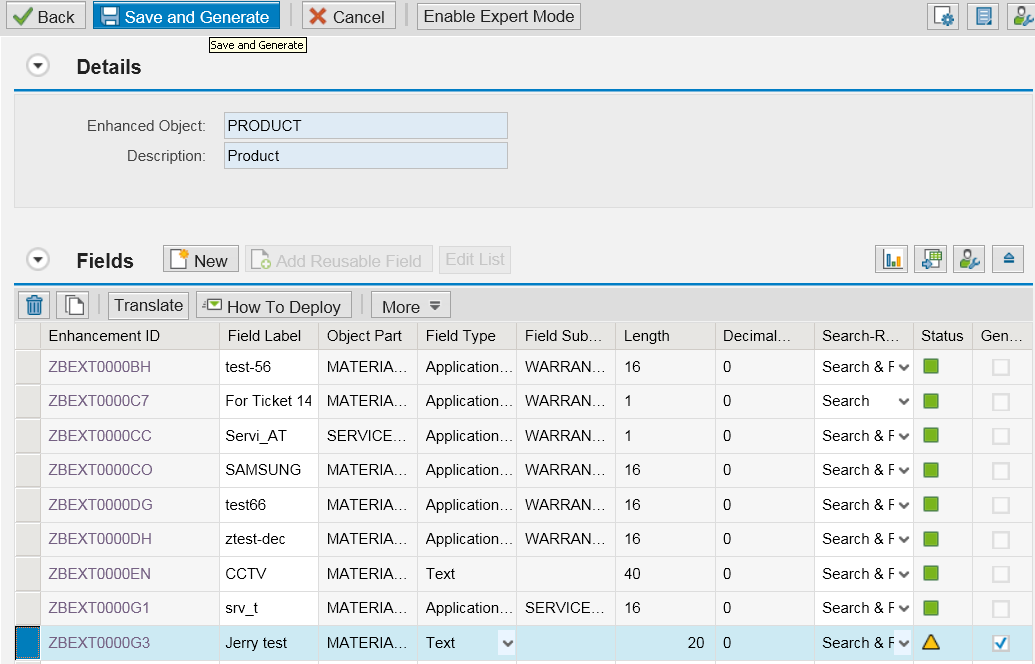Open Search-Relevance dropdown for CCTV row
1035x664 pixels.
904,574
